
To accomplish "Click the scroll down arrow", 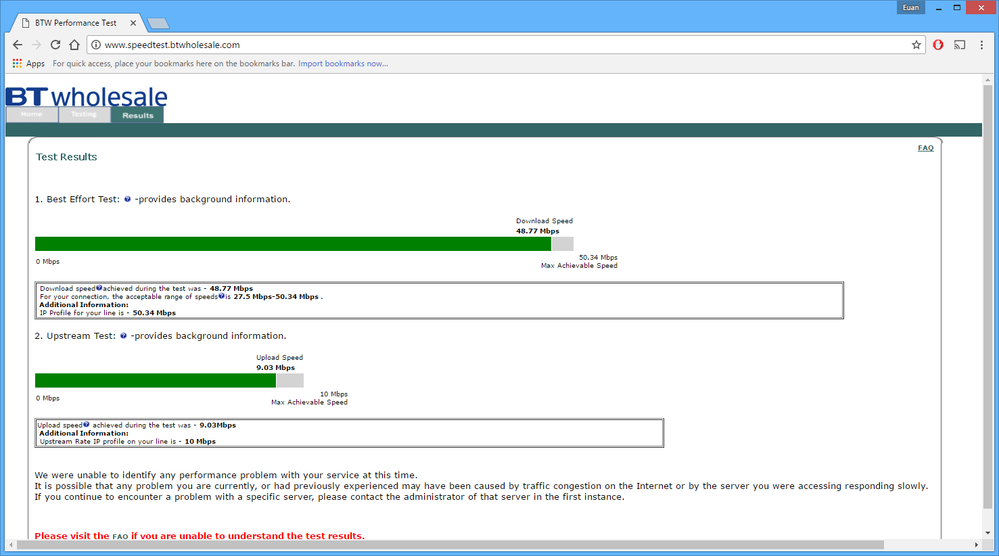I will [988, 534].
